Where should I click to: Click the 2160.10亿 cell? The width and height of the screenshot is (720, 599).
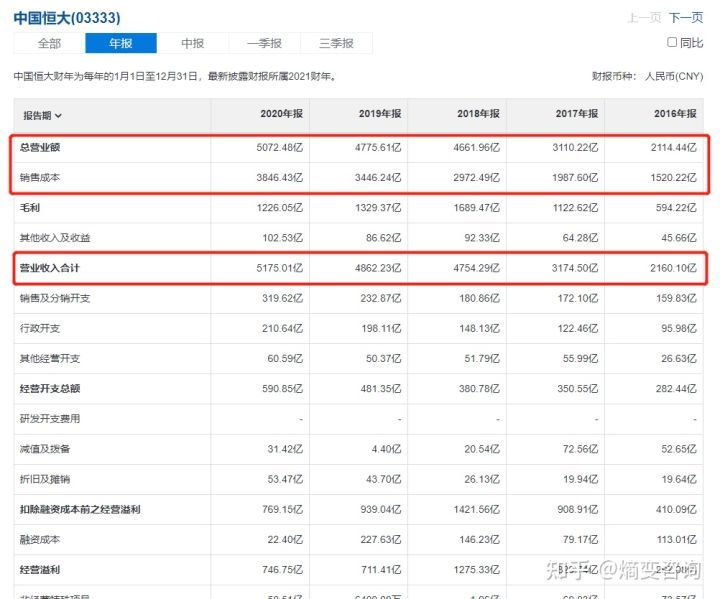coord(674,268)
